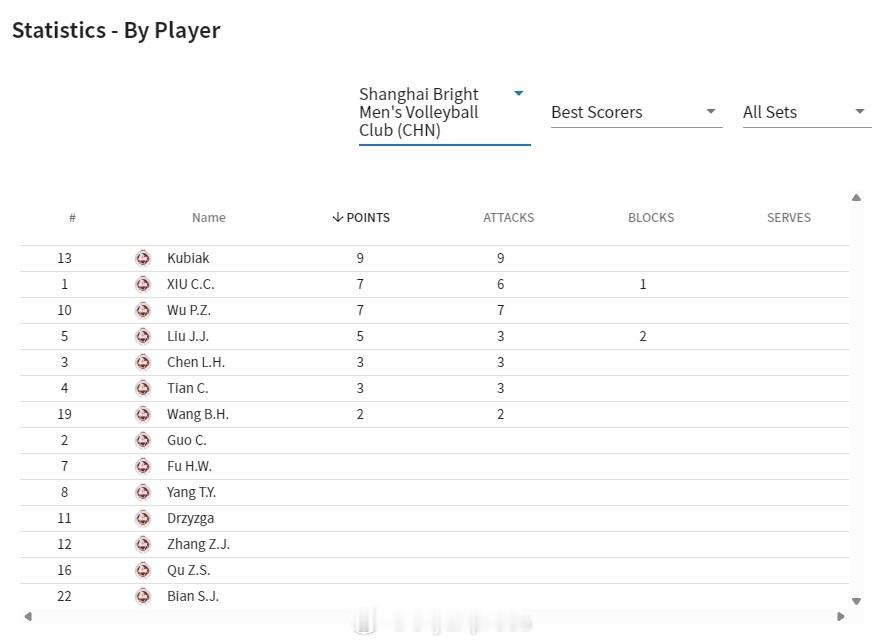This screenshot has height=643, width=886.
Task: Click the team logo next to XIU C.C.
Action: [x=143, y=284]
